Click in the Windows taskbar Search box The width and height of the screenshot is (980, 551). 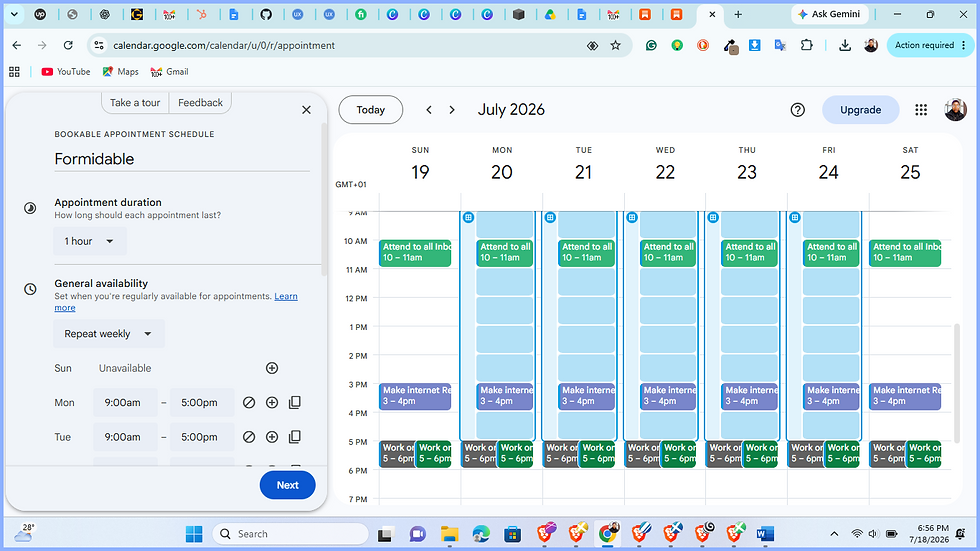click(x=290, y=534)
